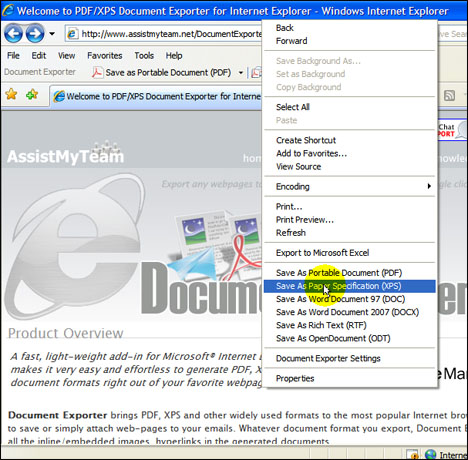Image resolution: width=468 pixels, height=460 pixels.
Task: Choose Add to Favorites... in context menu
Action: tap(350, 153)
